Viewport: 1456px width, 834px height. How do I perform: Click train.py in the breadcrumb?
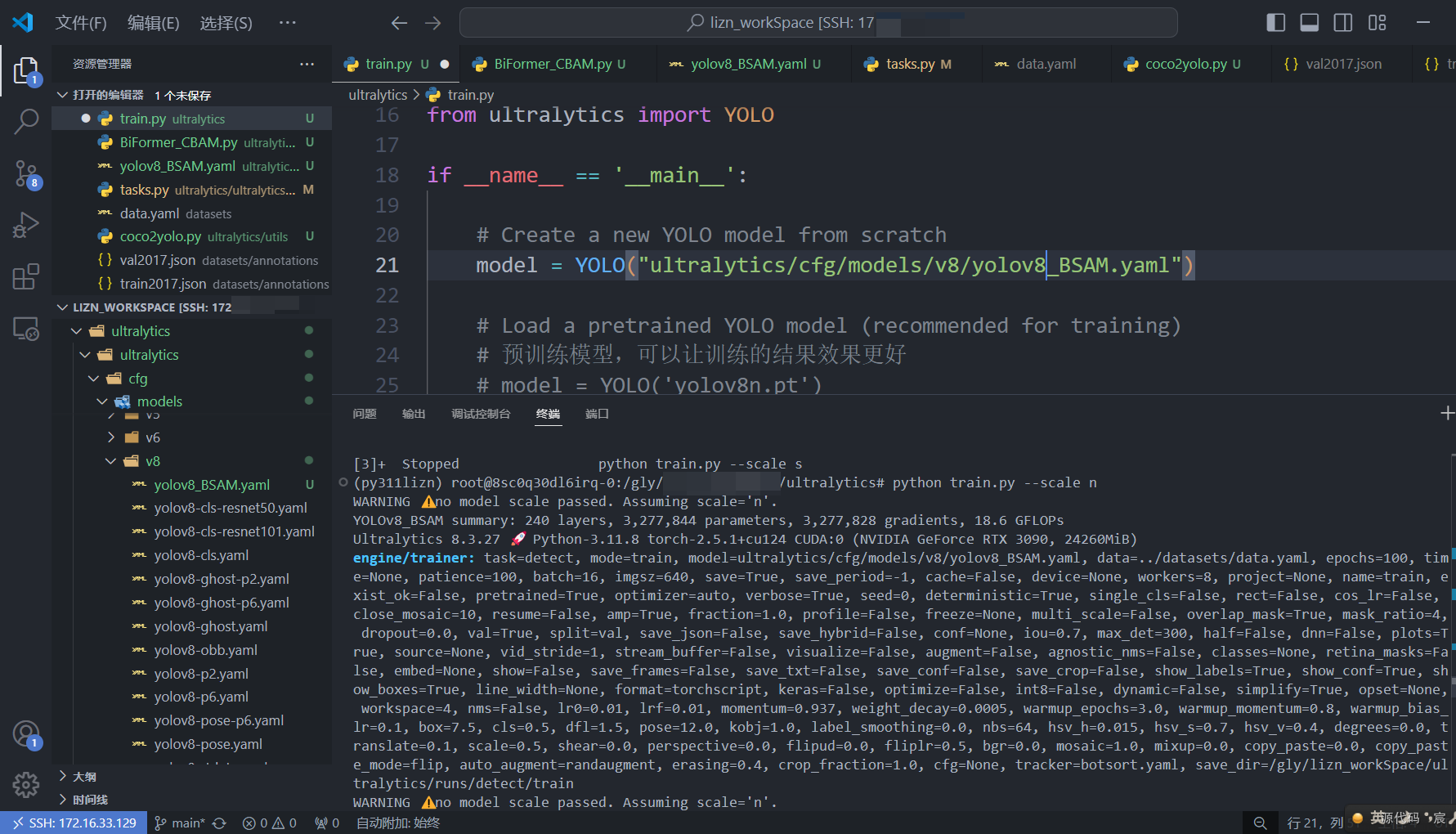click(x=471, y=95)
